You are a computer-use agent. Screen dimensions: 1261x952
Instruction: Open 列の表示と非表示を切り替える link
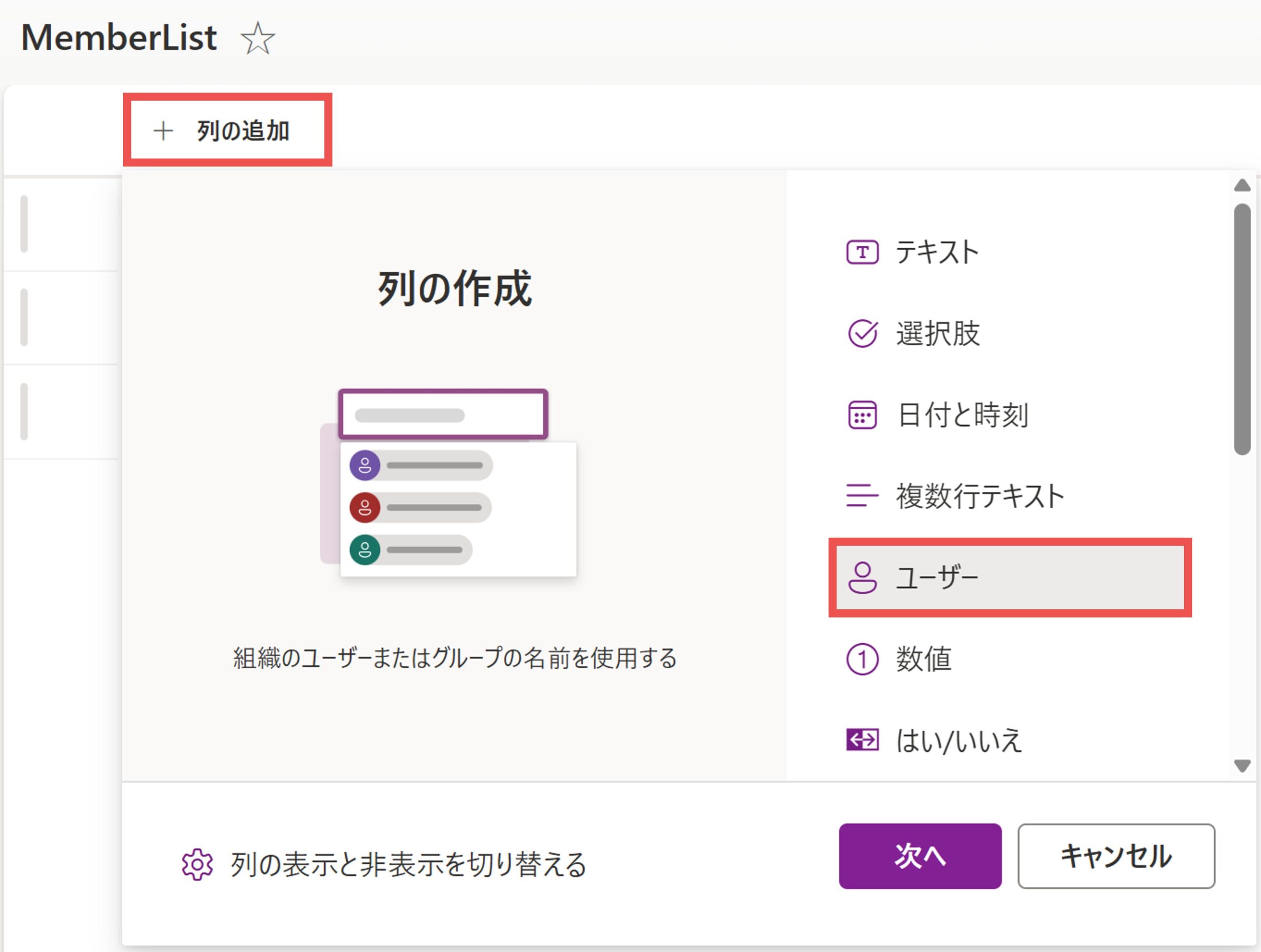point(408,864)
